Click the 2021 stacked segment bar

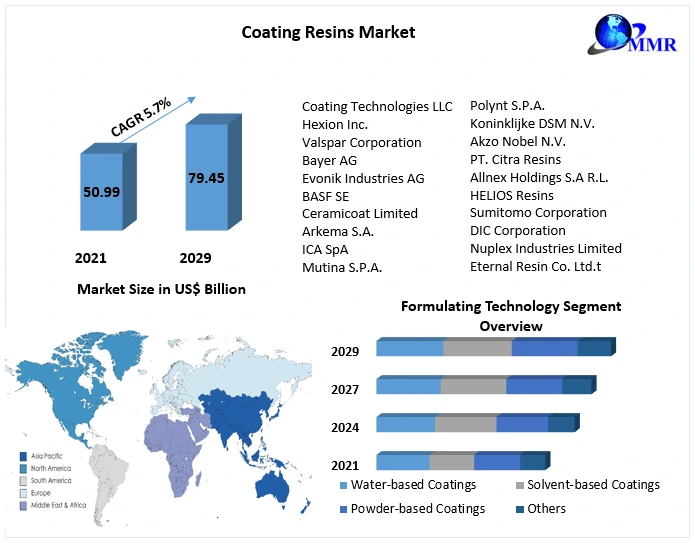[463, 461]
